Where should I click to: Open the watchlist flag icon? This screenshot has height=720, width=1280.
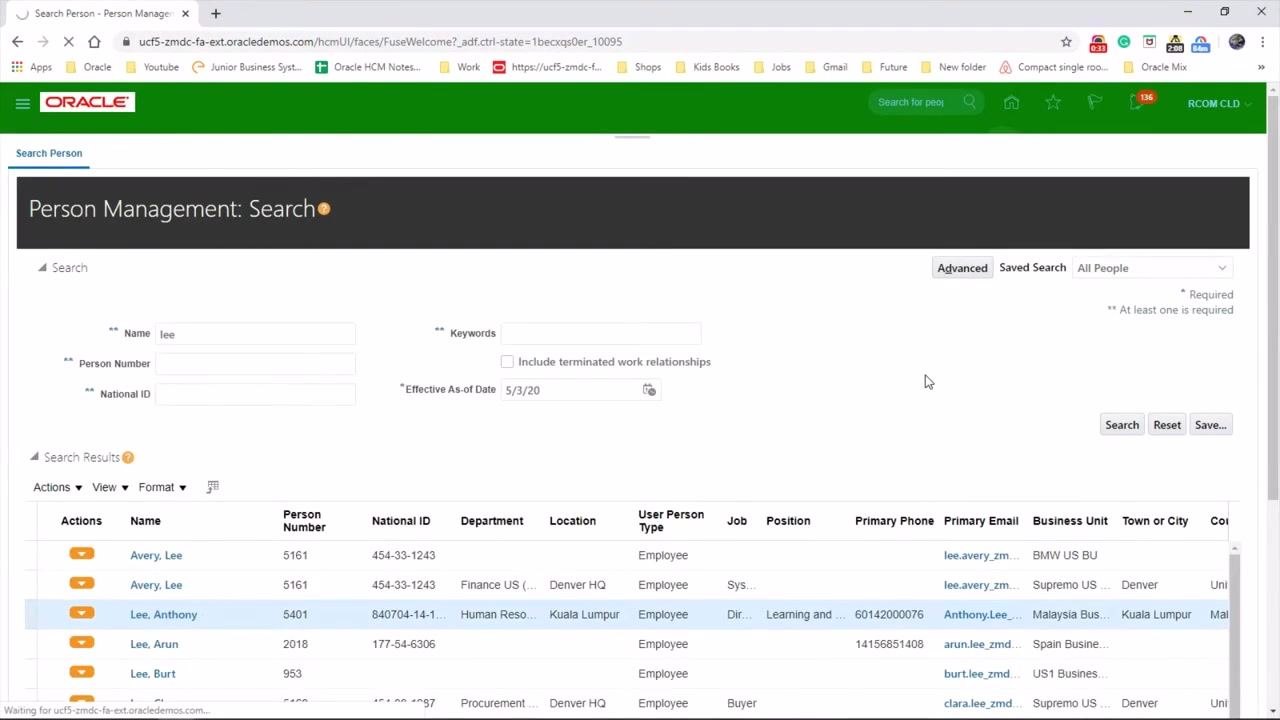click(1094, 103)
